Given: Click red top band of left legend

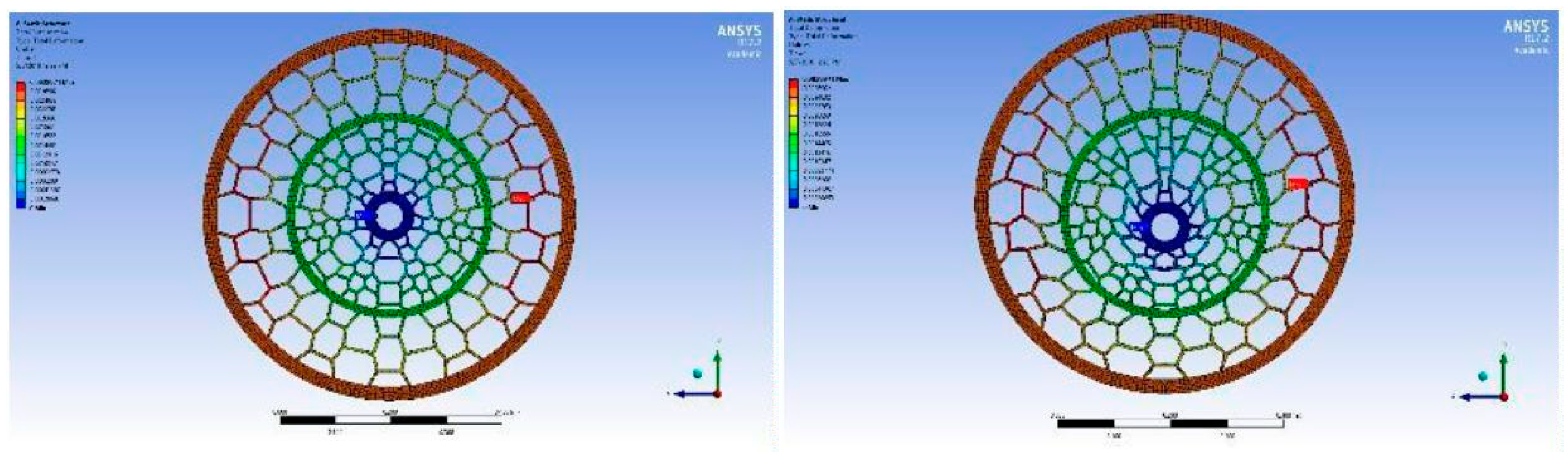Looking at the screenshot, I should click(x=21, y=85).
